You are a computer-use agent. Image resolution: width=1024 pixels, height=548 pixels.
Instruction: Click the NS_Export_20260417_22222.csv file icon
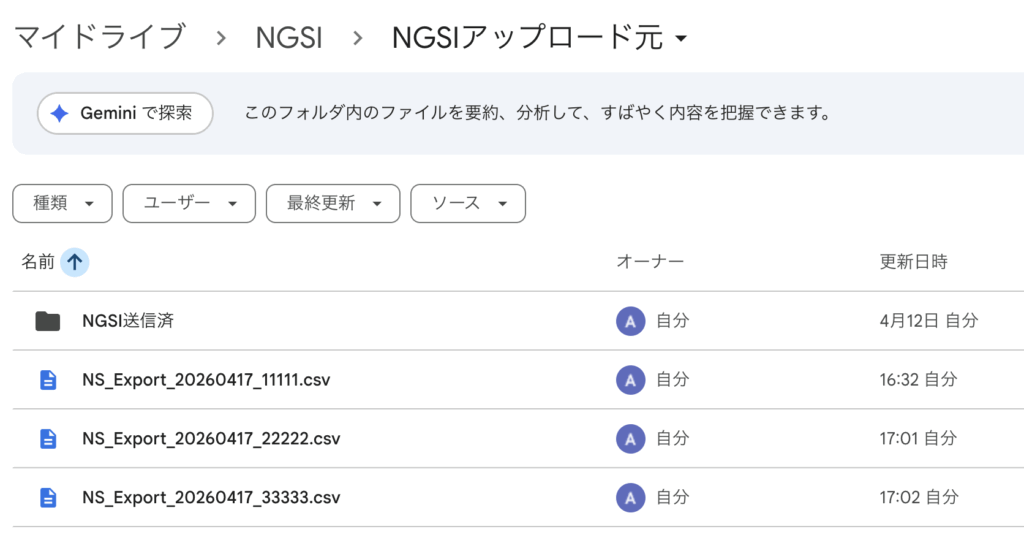pyautogui.click(x=47, y=438)
